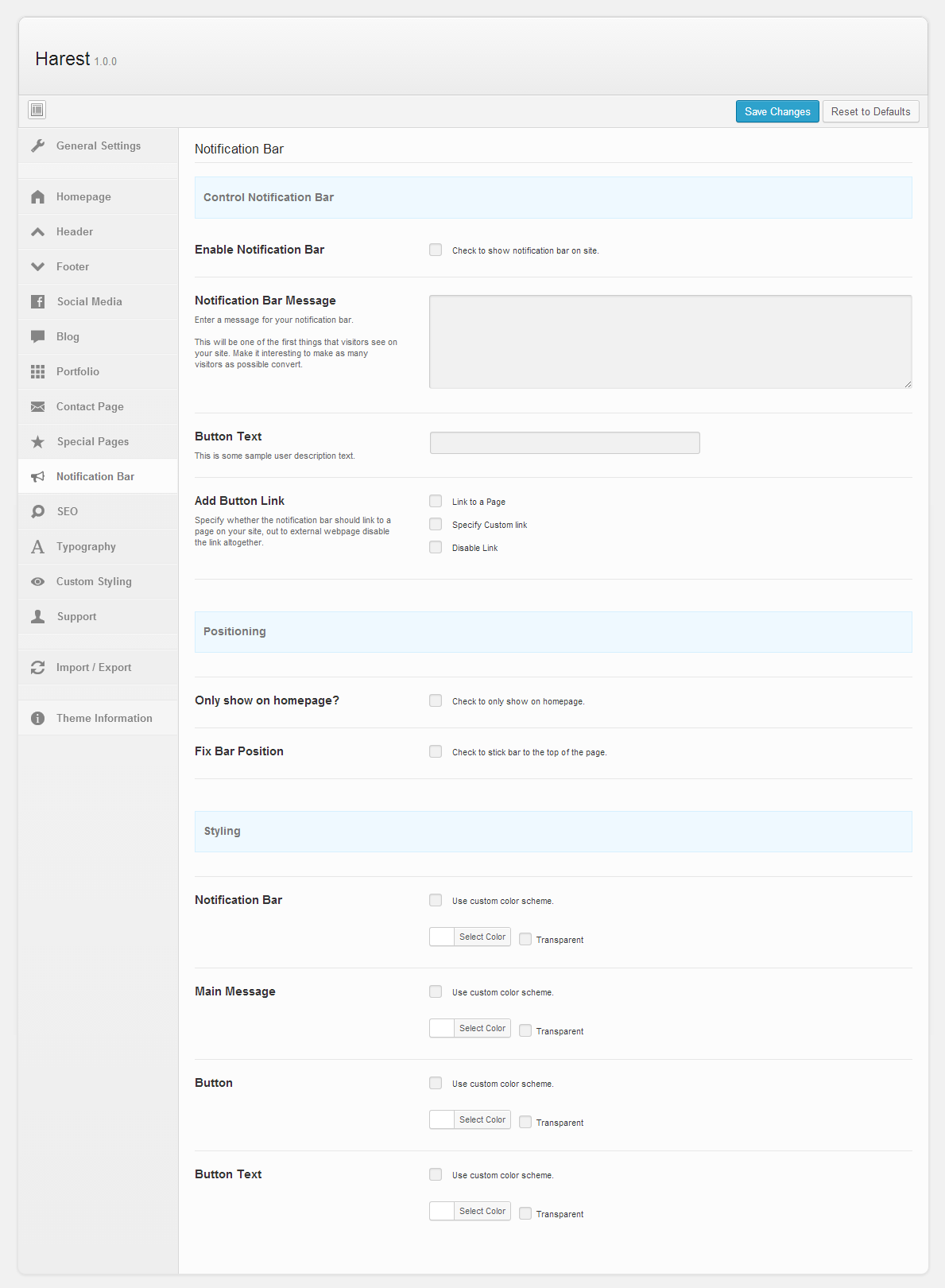Screen dimensions: 945x1288
Task: Enable the Notification Bar checkbox
Action: click(436, 250)
